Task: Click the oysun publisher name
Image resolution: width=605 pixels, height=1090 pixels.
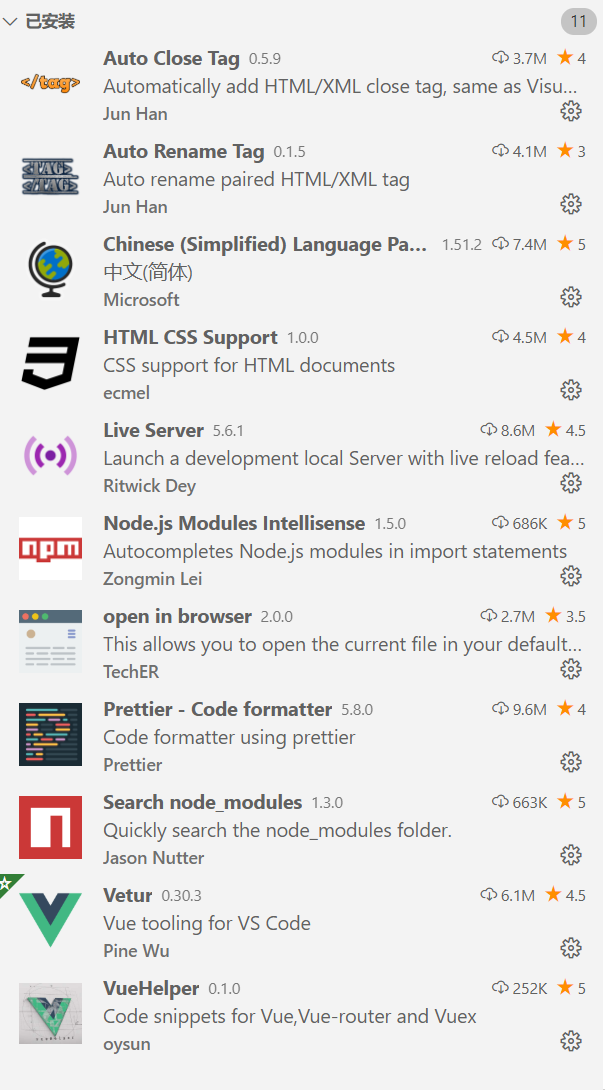Action: pos(127,1045)
